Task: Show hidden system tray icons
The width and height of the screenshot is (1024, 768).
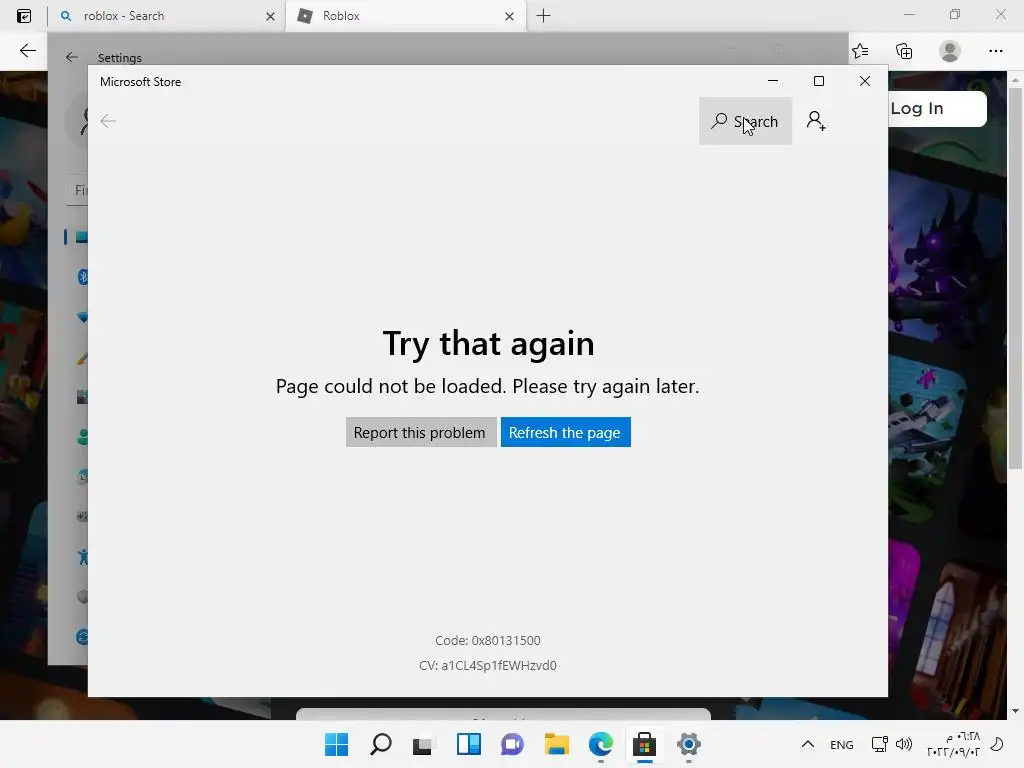Action: pos(808,744)
